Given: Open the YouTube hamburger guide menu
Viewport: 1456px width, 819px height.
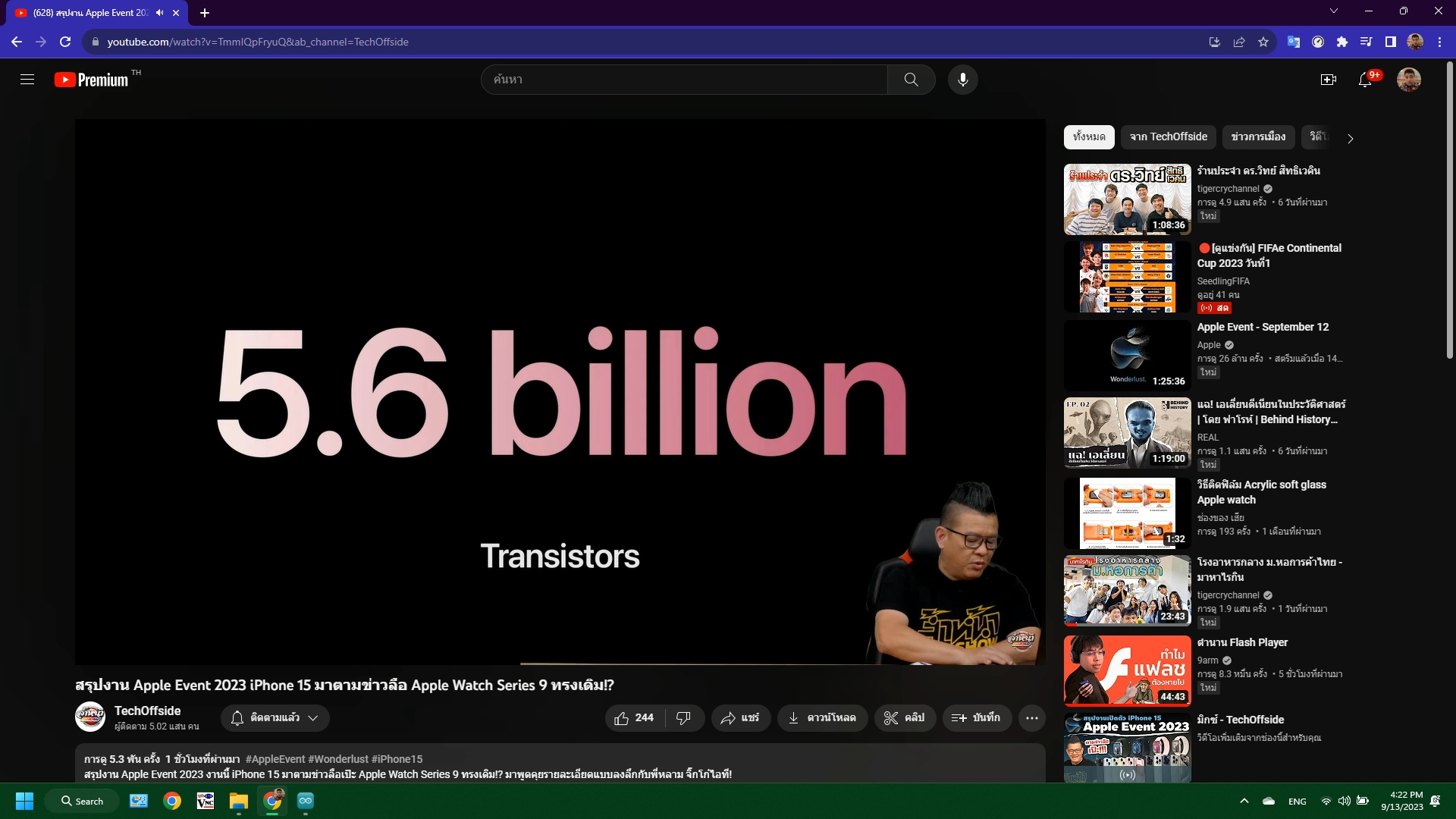Looking at the screenshot, I should click(x=27, y=80).
